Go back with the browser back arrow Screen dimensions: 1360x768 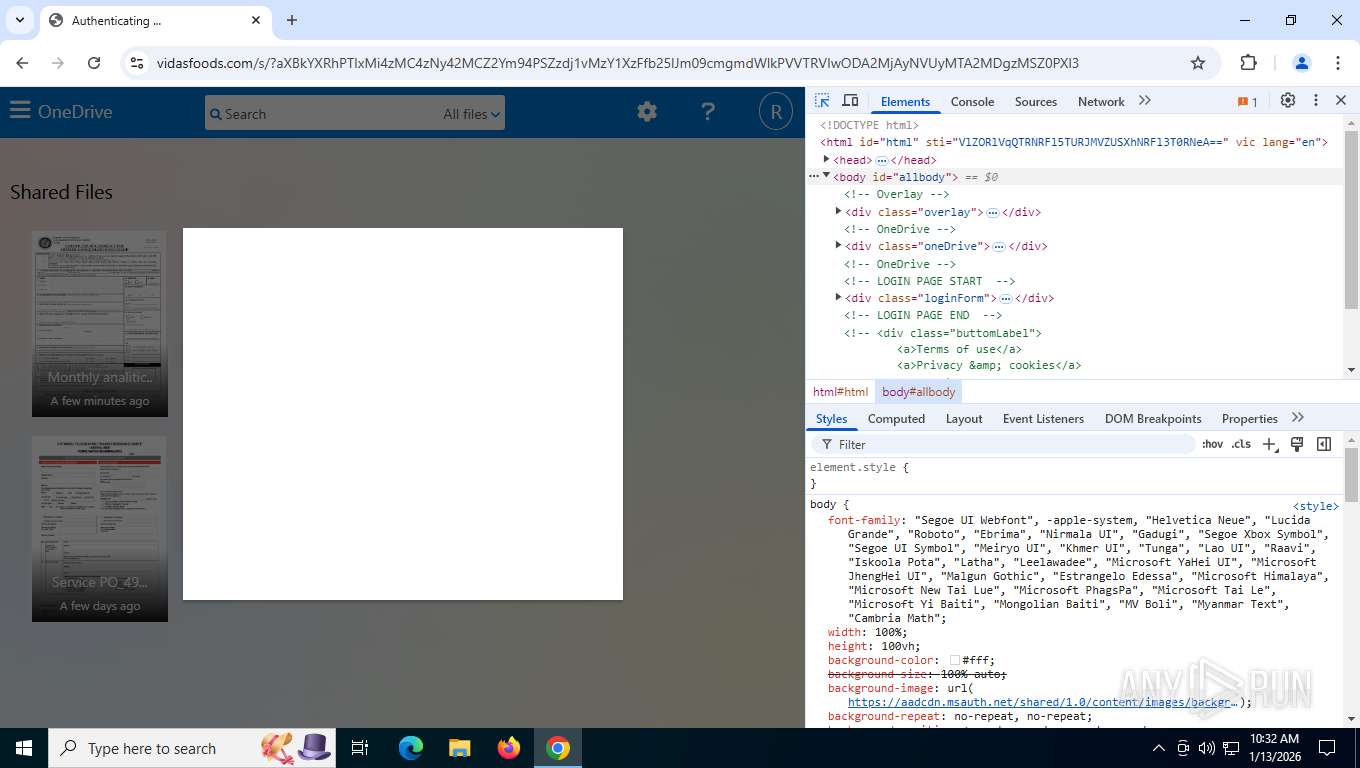[x=22, y=63]
